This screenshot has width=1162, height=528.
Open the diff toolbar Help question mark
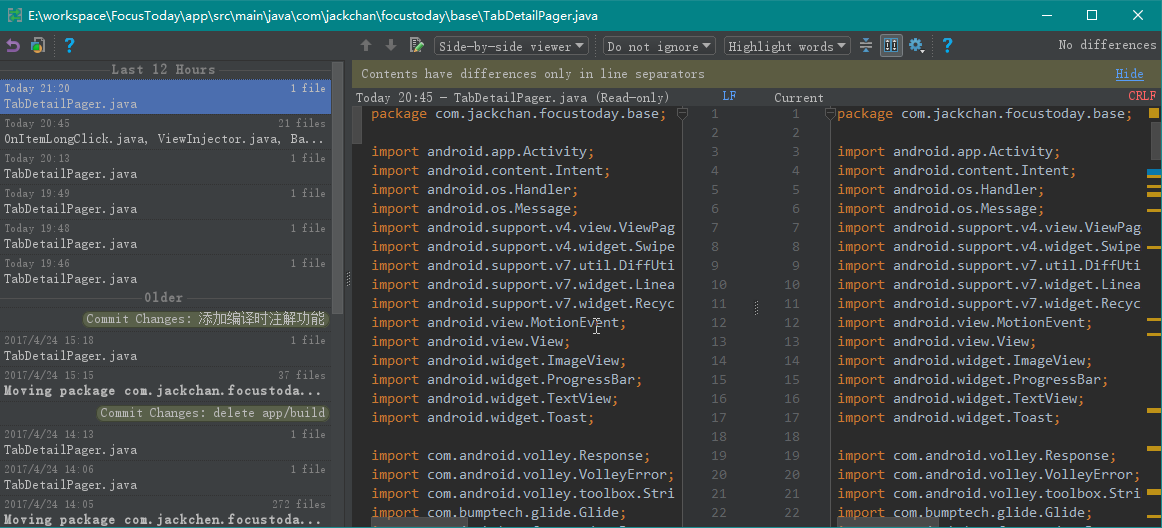tap(947, 46)
